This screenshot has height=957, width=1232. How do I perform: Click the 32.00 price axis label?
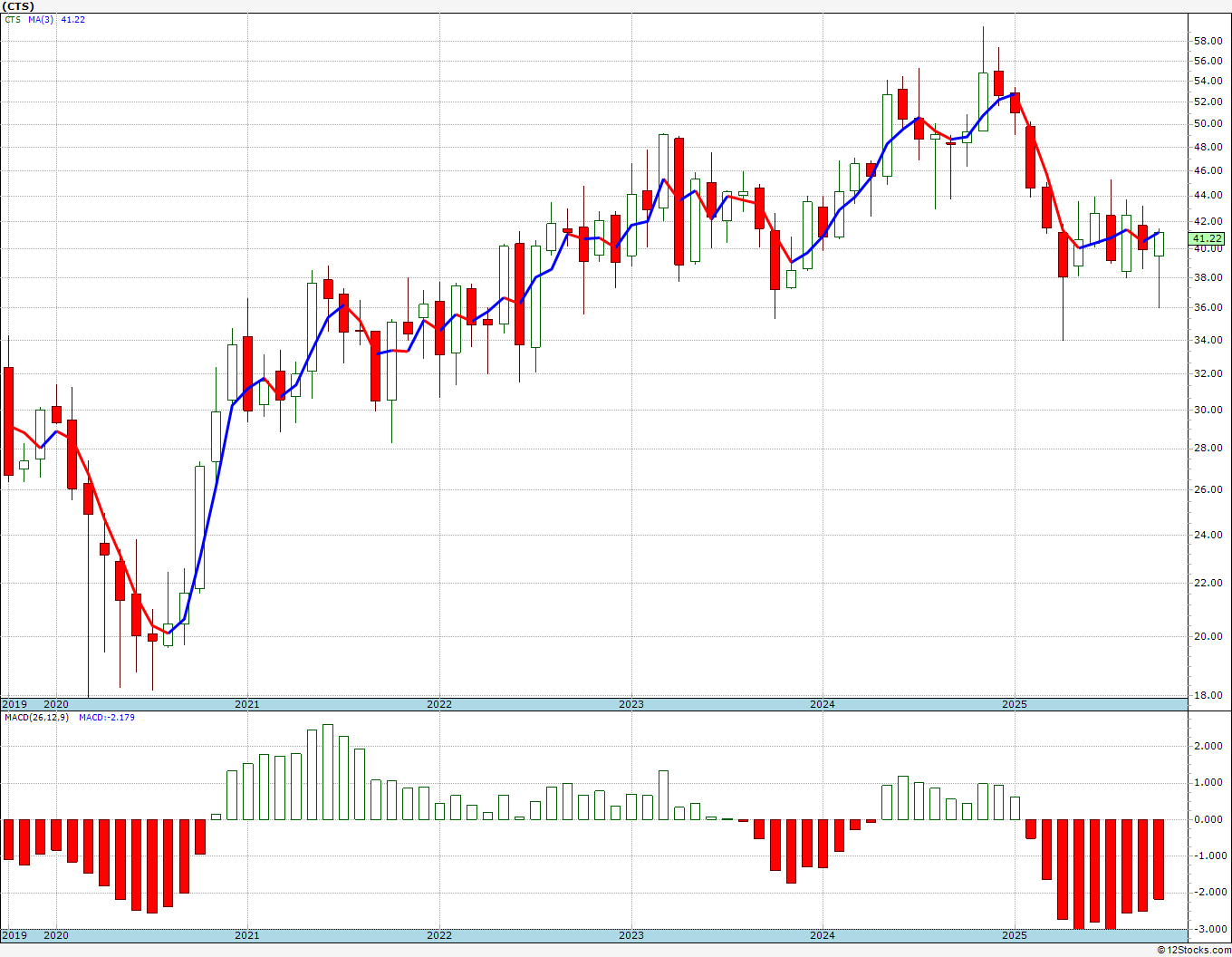[x=1209, y=374]
